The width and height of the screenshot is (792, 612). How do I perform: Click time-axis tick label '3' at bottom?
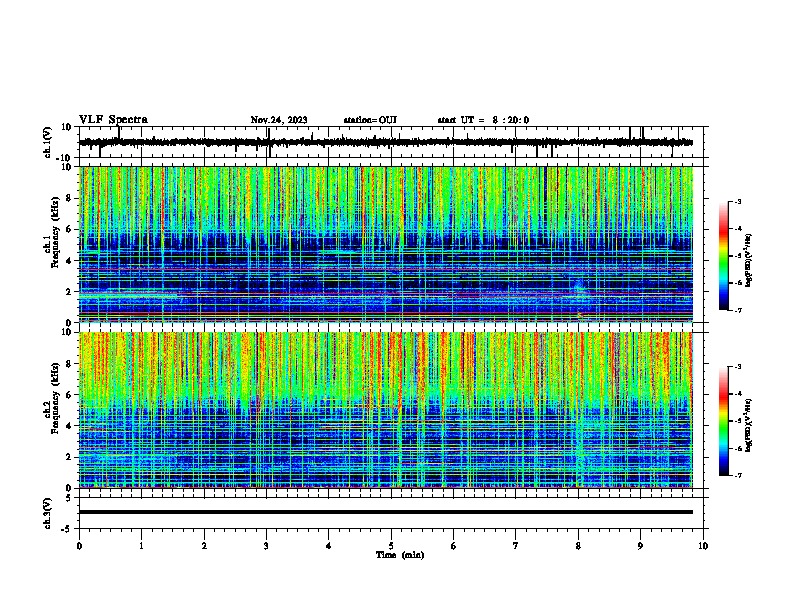267,546
